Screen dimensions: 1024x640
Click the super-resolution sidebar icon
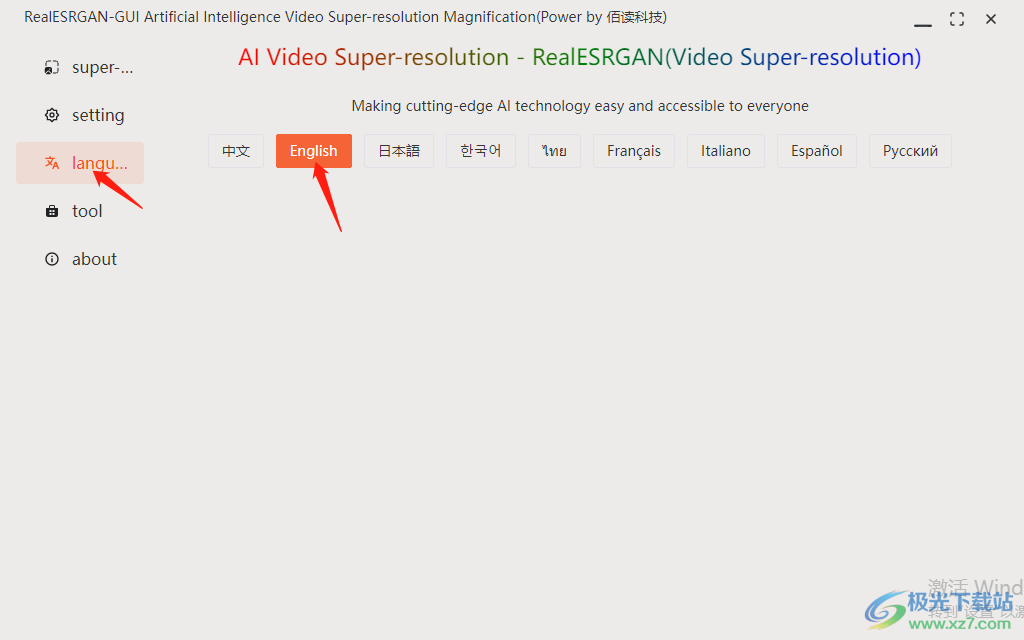click(x=52, y=67)
